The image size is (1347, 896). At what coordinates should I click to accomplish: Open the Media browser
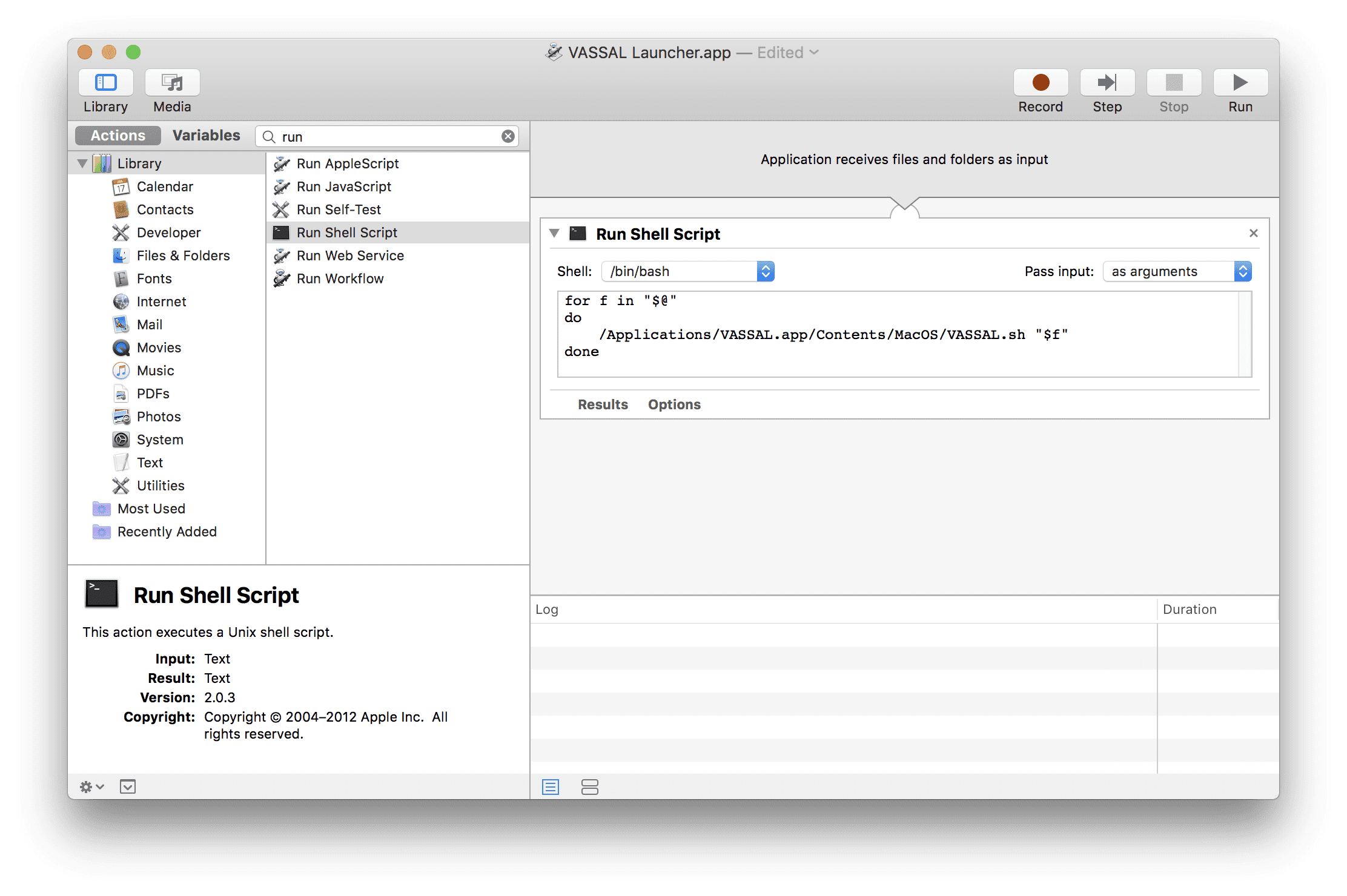coord(171,91)
